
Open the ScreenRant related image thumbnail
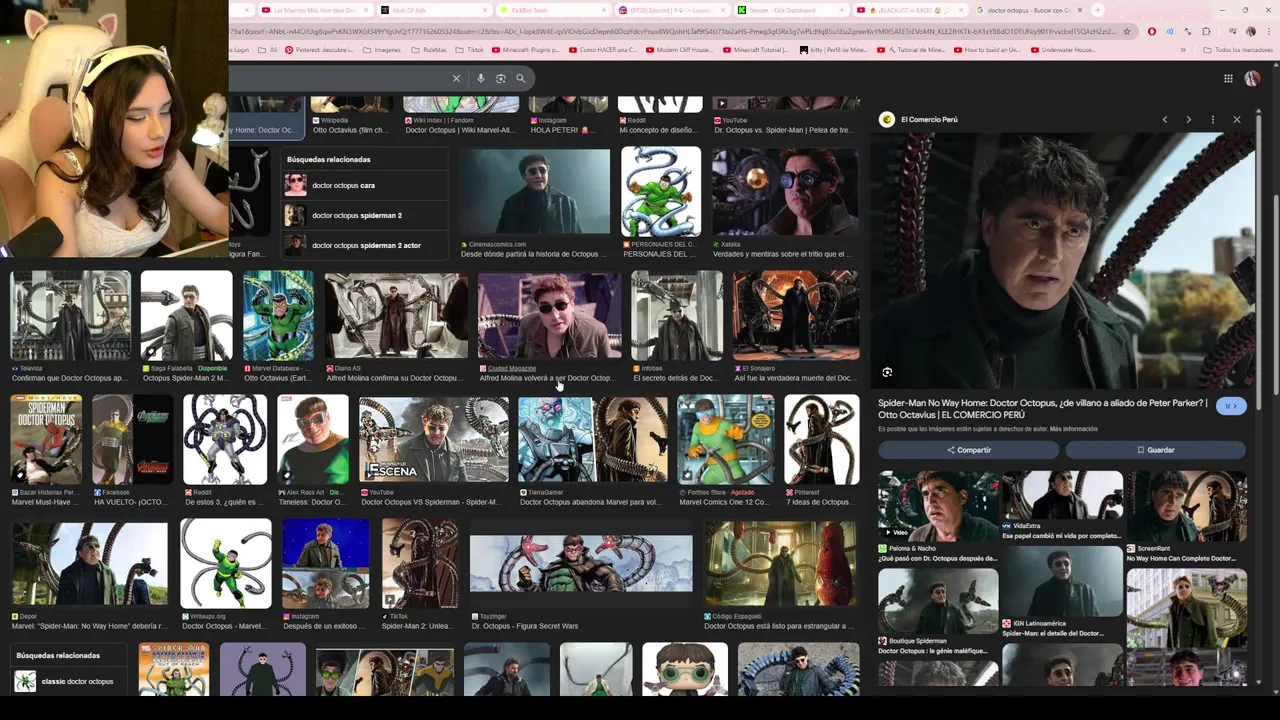tap(1187, 506)
